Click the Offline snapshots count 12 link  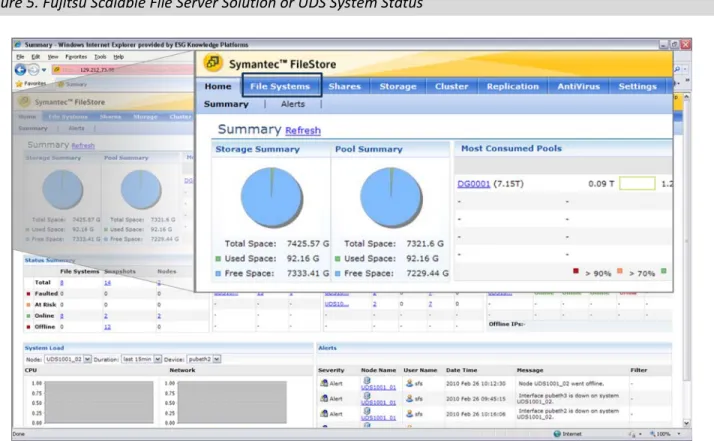click(107, 327)
